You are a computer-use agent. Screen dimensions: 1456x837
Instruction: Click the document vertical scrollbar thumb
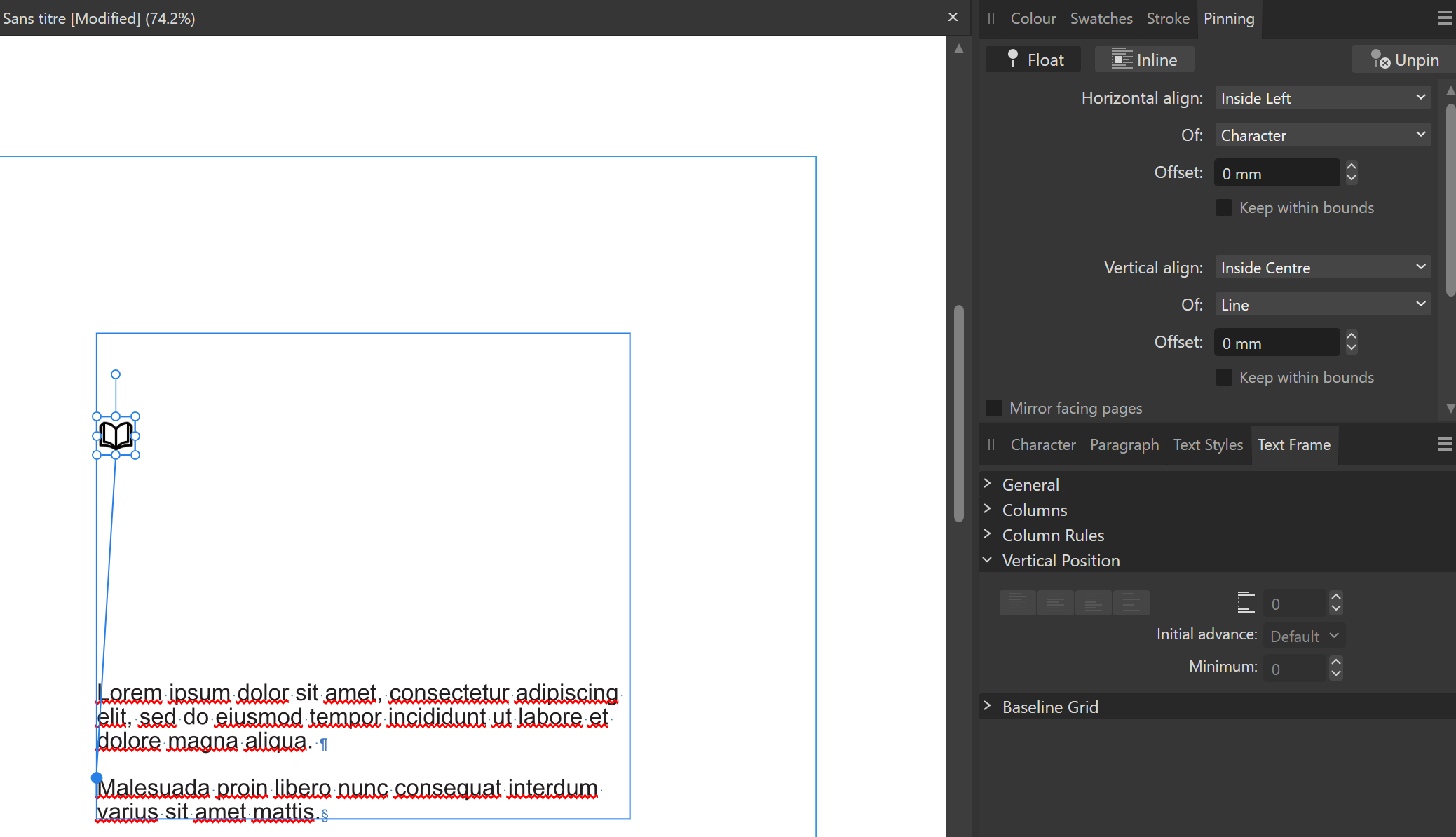pyautogui.click(x=959, y=414)
